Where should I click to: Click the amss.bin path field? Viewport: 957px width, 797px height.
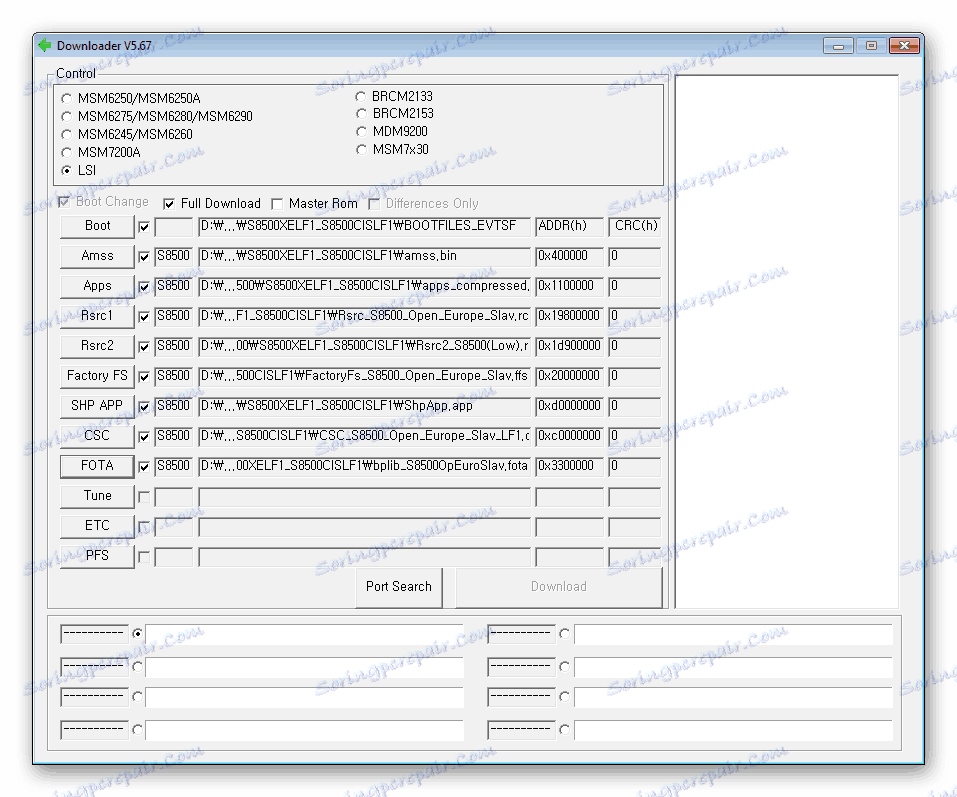(x=364, y=256)
